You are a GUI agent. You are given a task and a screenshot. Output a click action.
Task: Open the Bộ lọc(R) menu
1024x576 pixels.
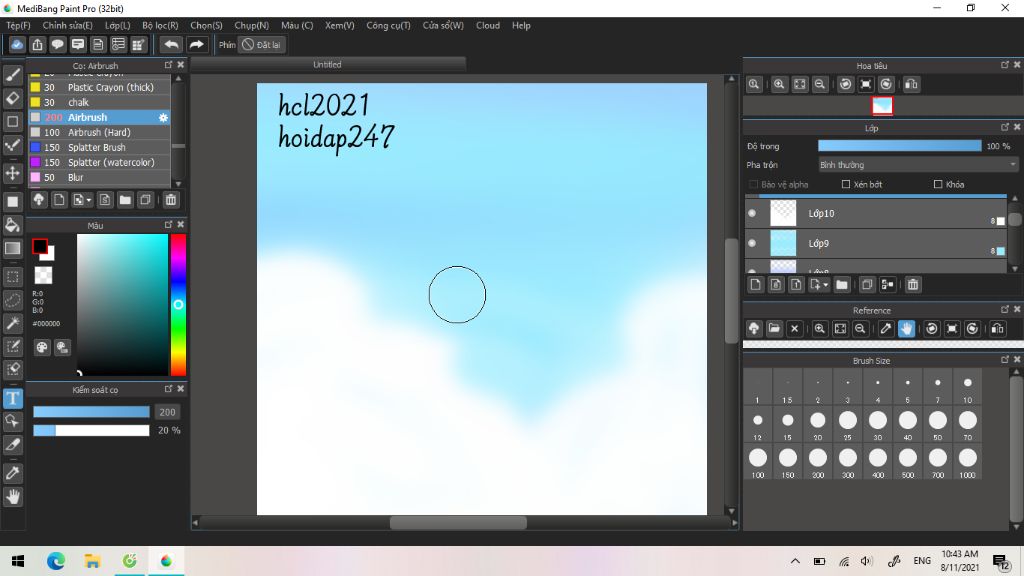click(x=160, y=25)
